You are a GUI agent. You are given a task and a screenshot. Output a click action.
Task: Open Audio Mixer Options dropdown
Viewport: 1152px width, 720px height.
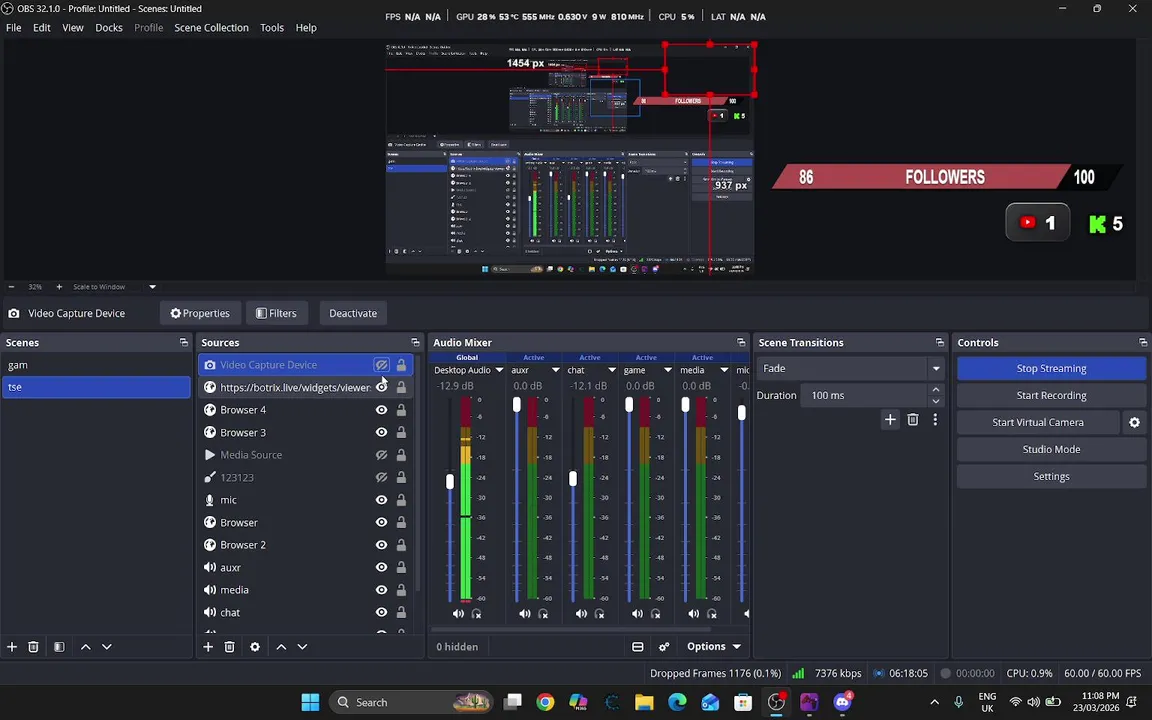(x=713, y=647)
